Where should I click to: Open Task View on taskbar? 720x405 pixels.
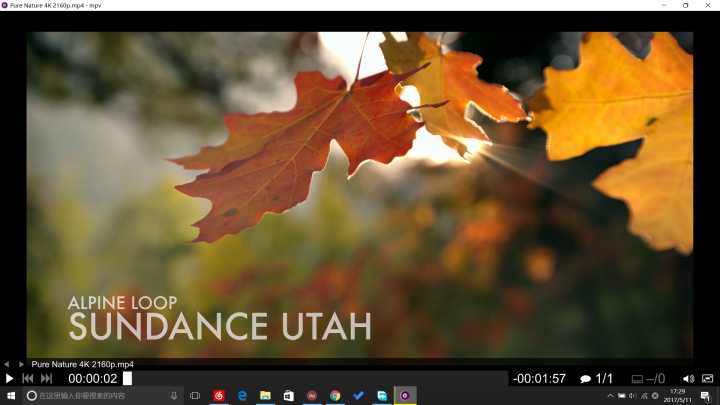(195, 396)
